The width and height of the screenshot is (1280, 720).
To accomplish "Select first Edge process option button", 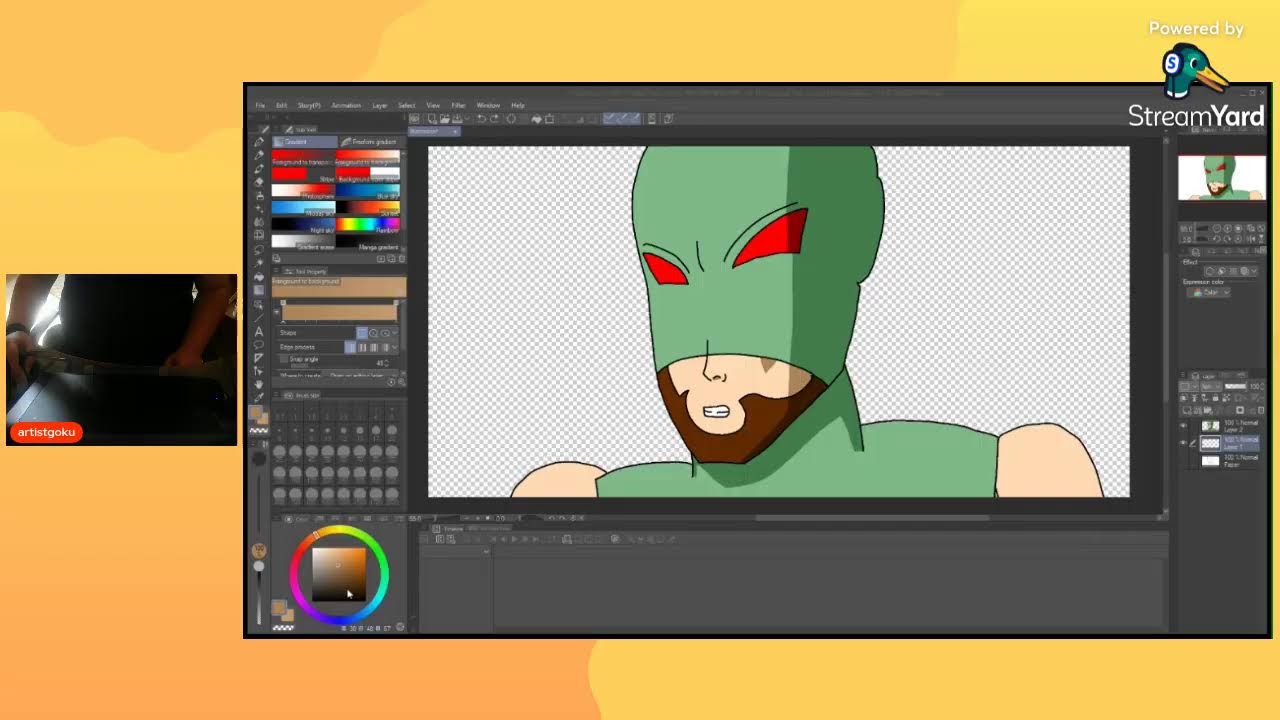I will [350, 347].
